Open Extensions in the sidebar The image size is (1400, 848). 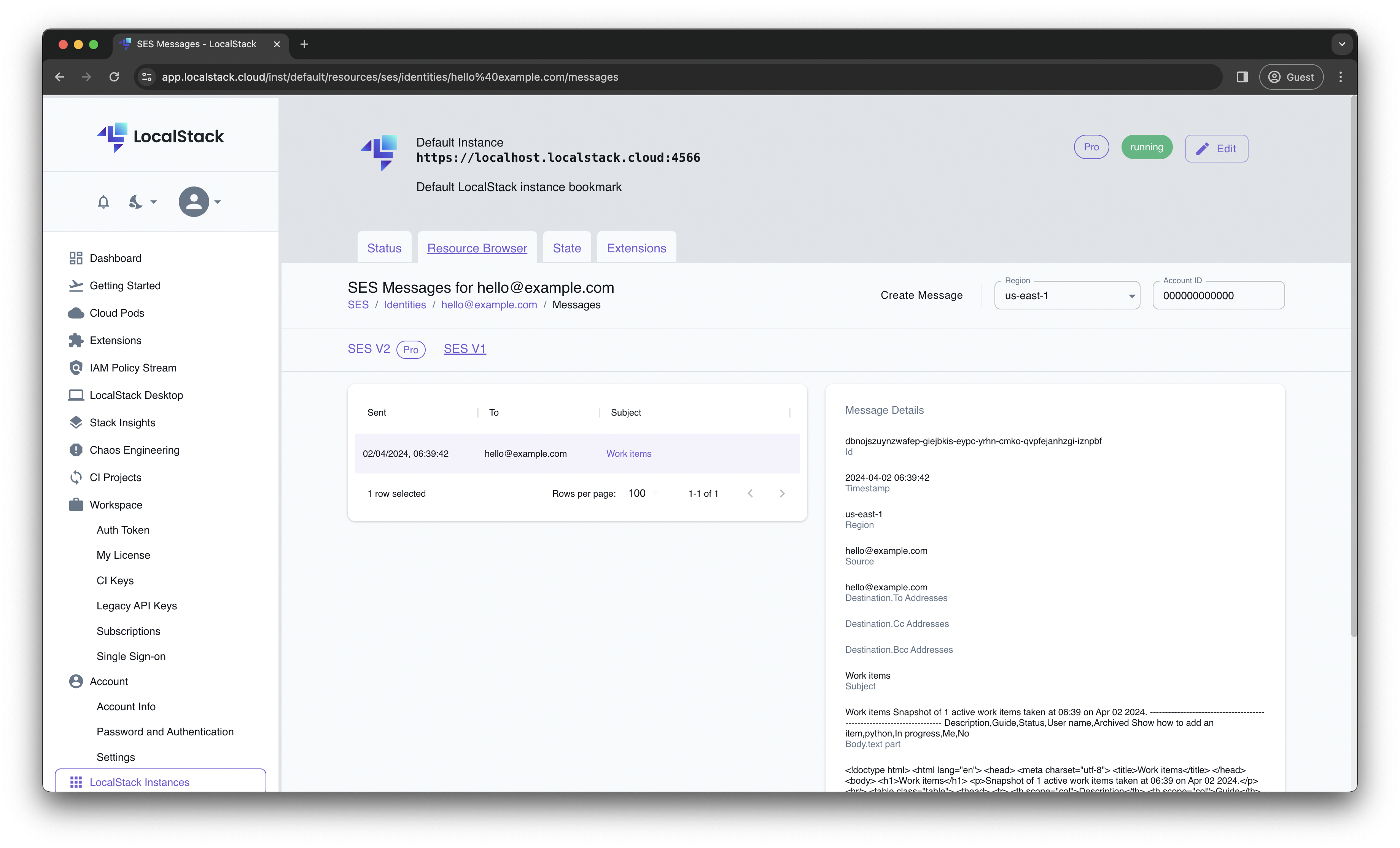[115, 340]
